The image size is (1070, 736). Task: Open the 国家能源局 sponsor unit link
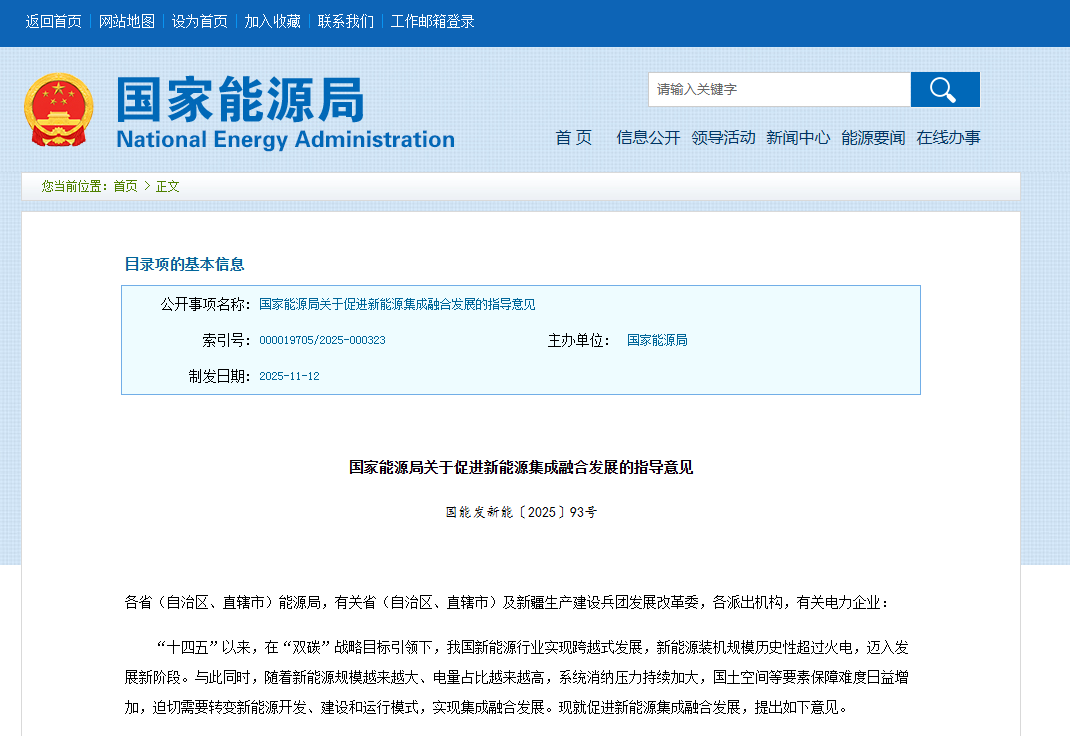(657, 340)
